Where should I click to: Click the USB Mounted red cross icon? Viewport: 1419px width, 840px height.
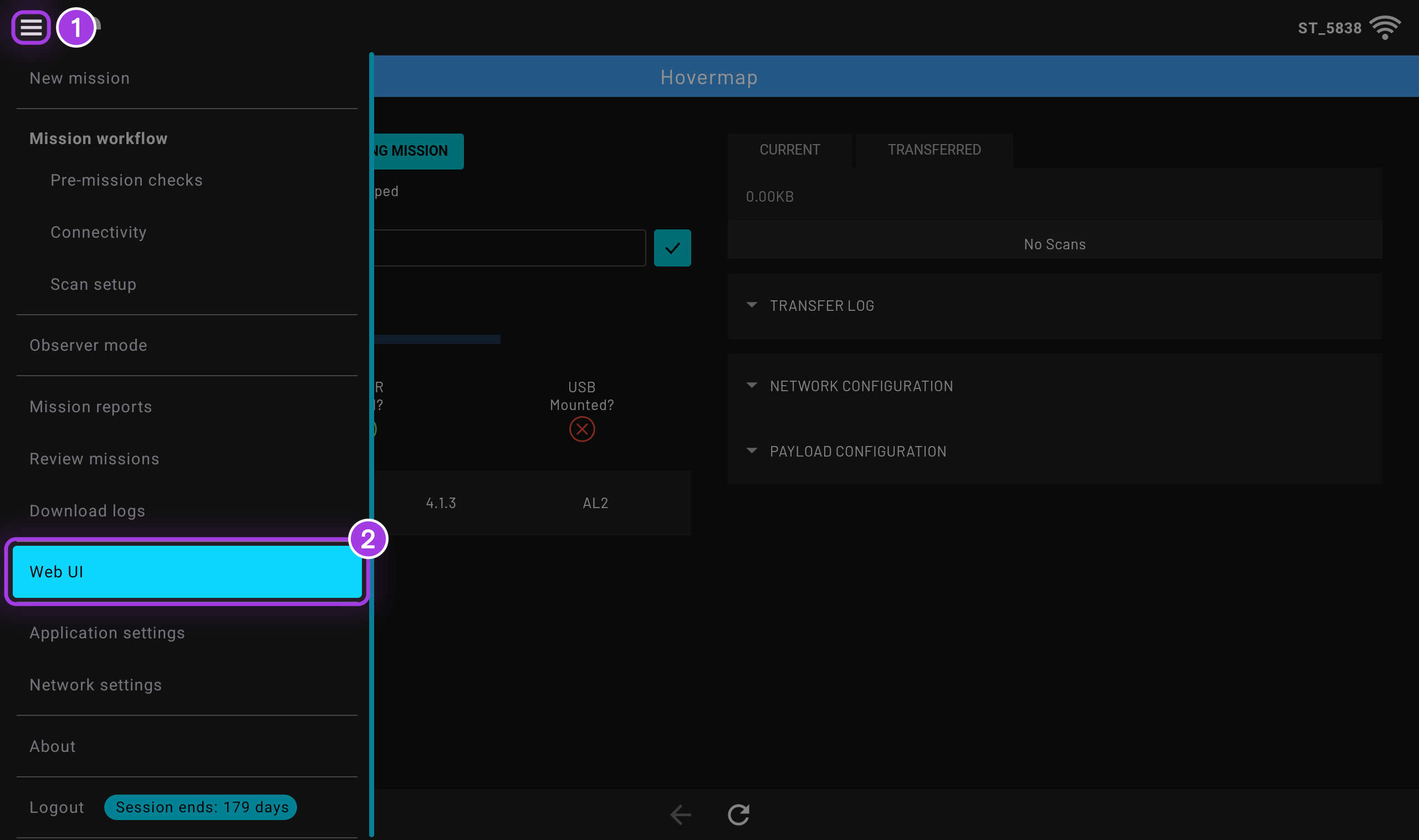[x=581, y=429]
